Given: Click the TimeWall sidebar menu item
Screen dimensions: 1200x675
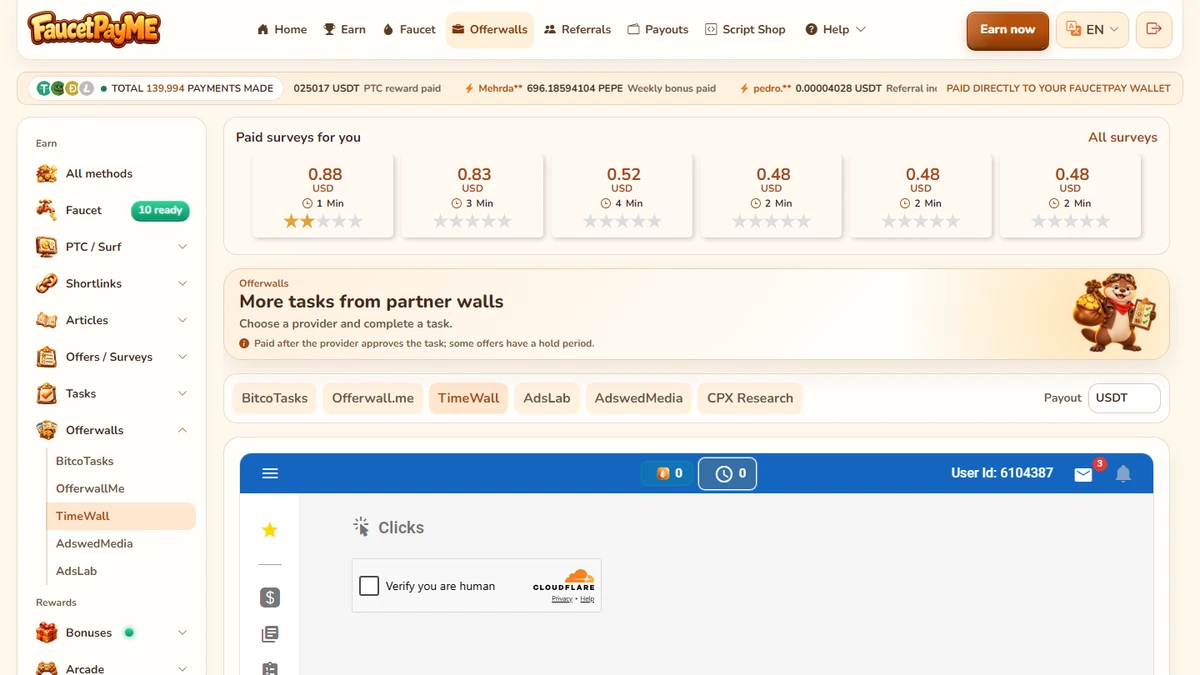Looking at the screenshot, I should tap(121, 516).
